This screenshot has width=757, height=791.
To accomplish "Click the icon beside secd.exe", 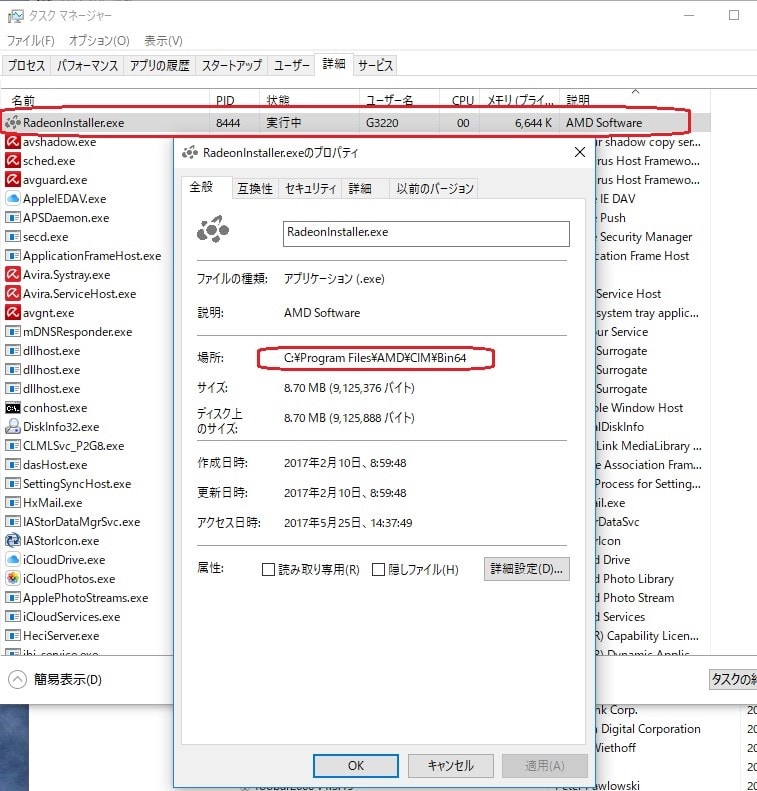I will pos(13,237).
